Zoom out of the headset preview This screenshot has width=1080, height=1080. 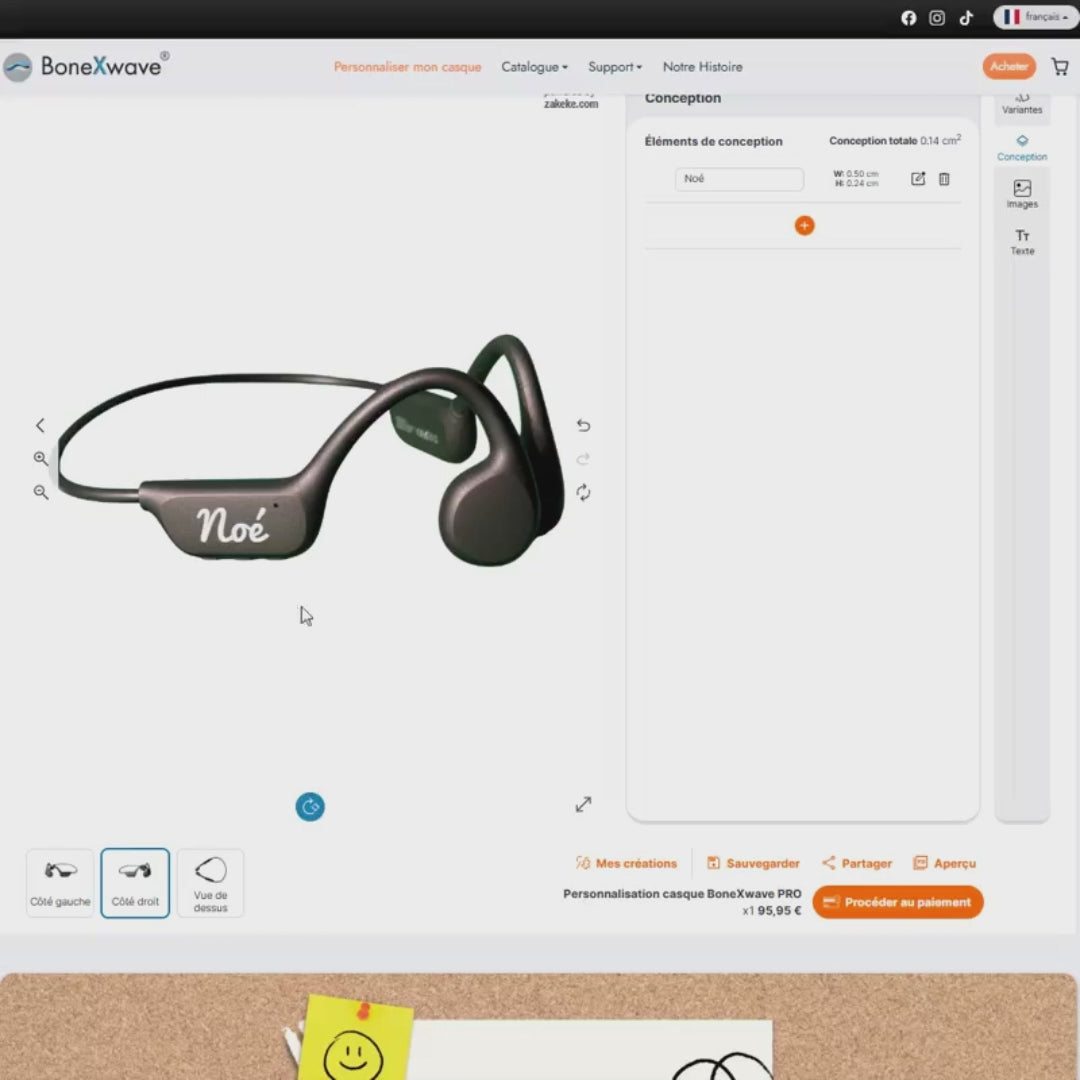click(x=41, y=492)
